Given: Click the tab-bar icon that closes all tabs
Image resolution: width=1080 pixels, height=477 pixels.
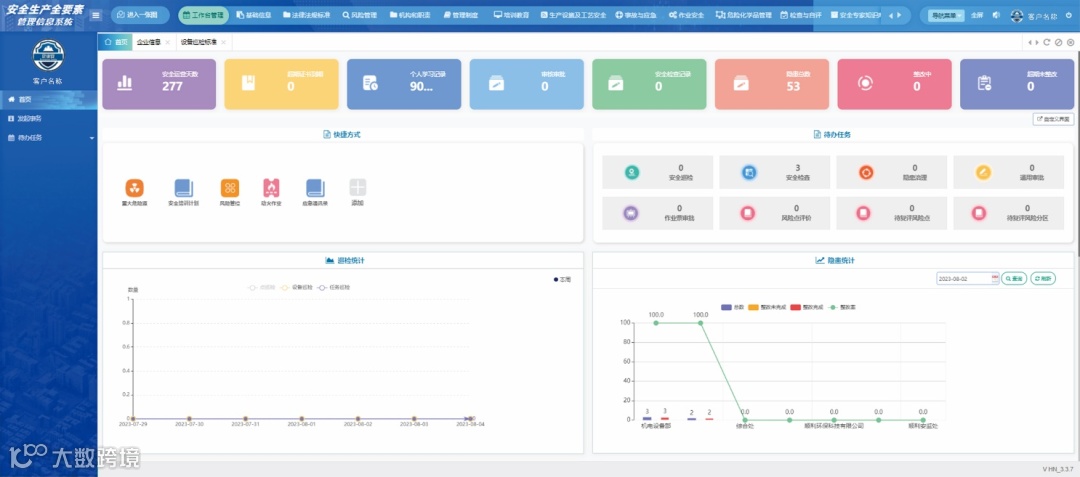Looking at the screenshot, I should tap(1070, 42).
